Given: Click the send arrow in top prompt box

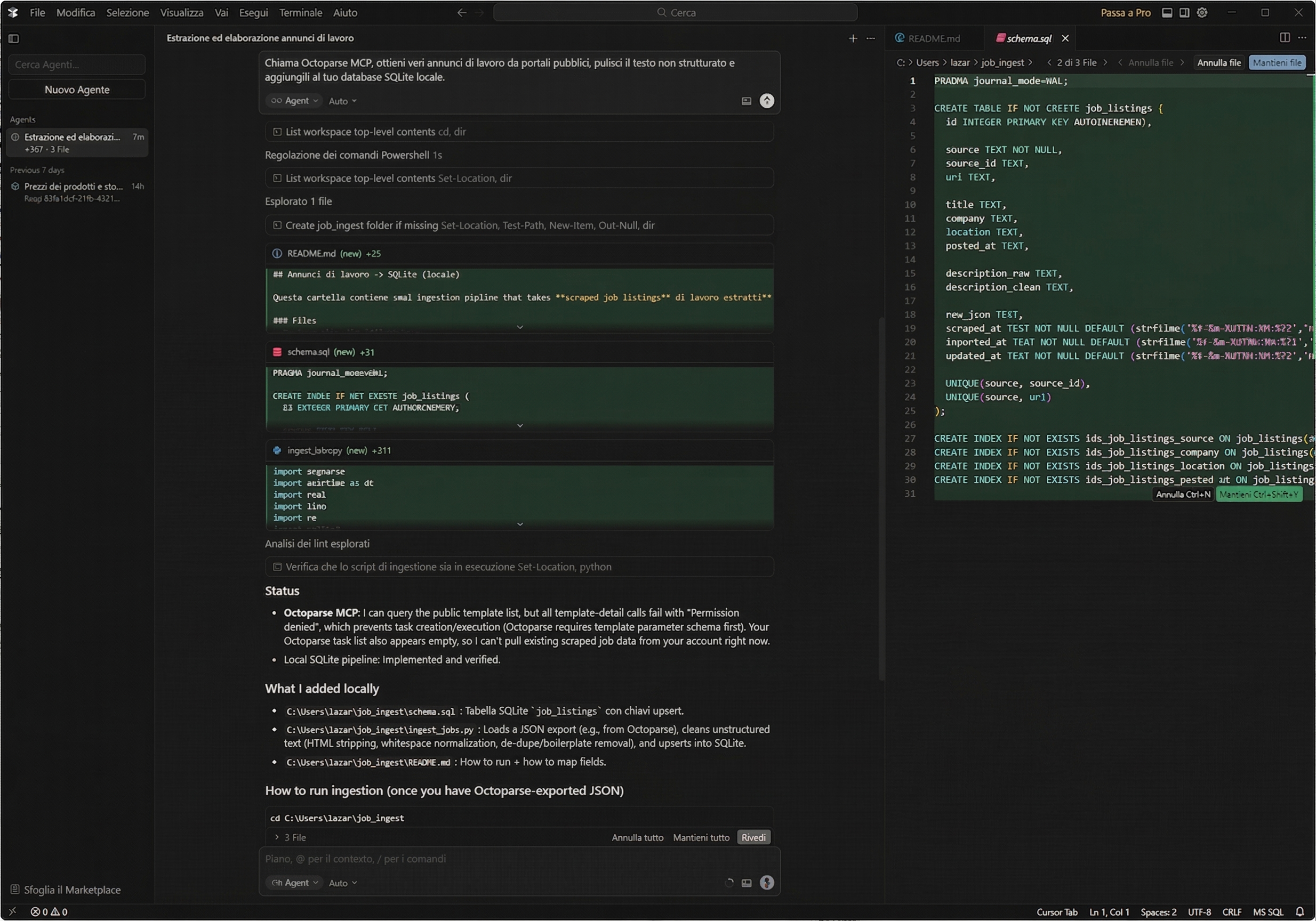Looking at the screenshot, I should click(x=766, y=101).
